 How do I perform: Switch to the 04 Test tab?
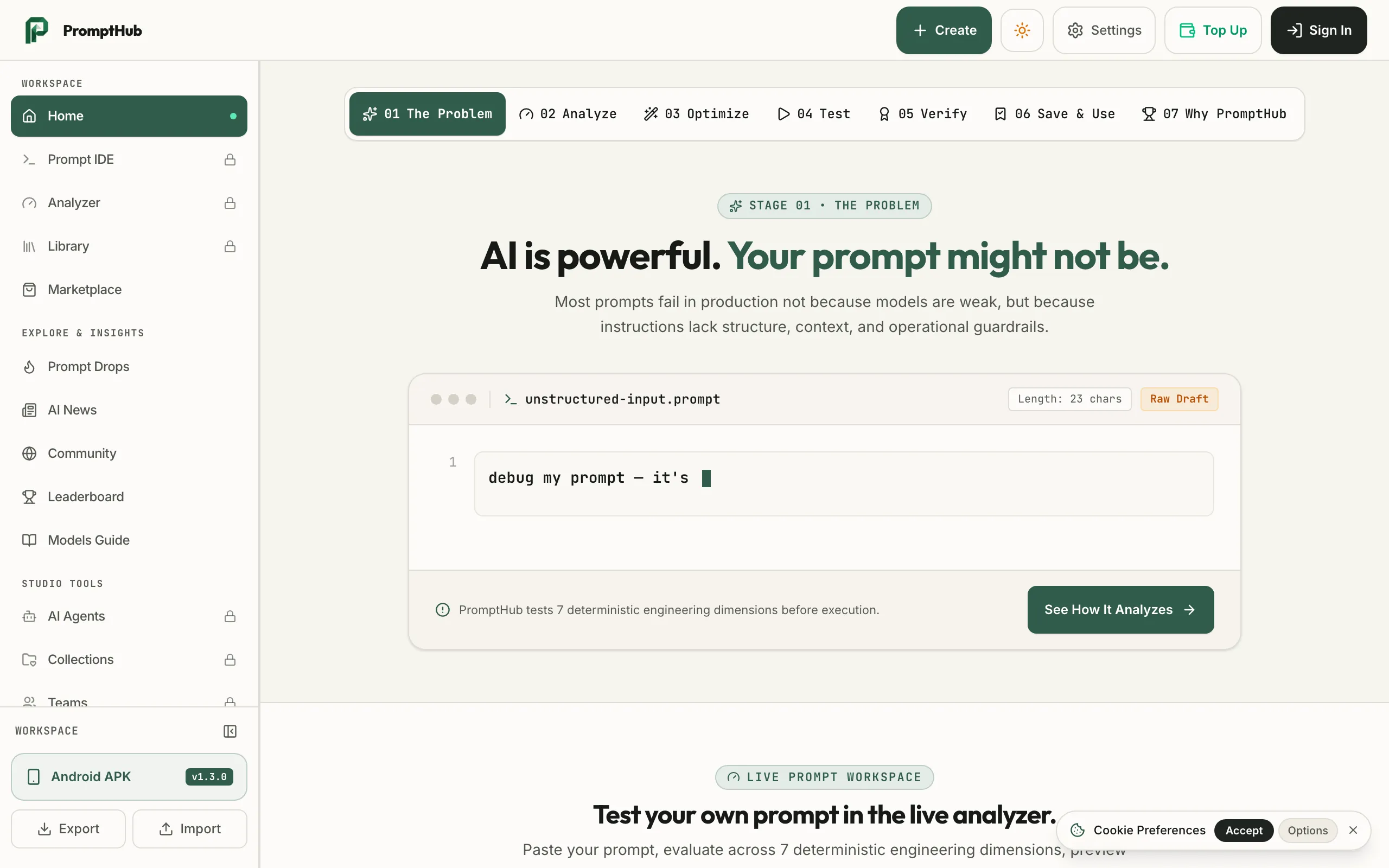pos(813,114)
